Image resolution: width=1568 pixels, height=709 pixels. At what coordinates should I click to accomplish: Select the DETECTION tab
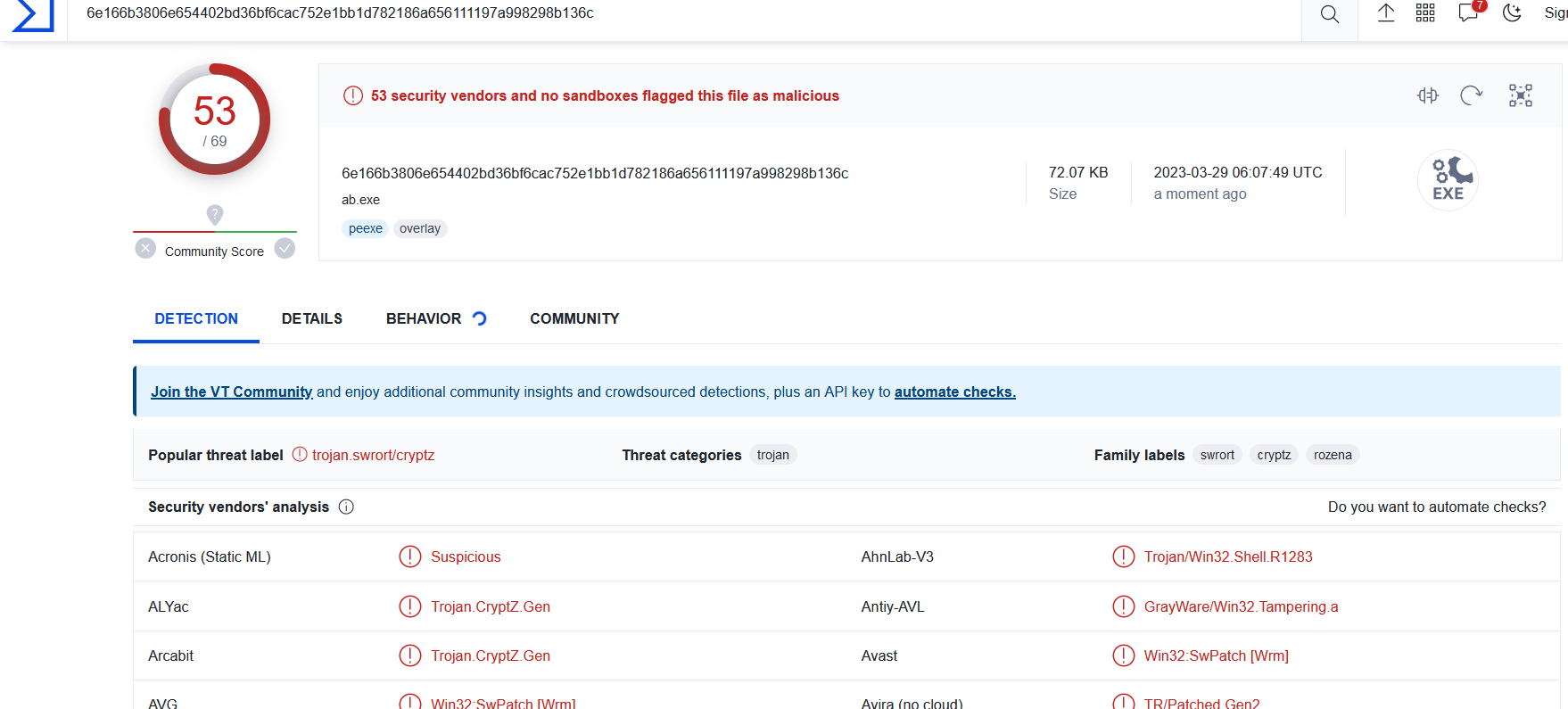[196, 318]
